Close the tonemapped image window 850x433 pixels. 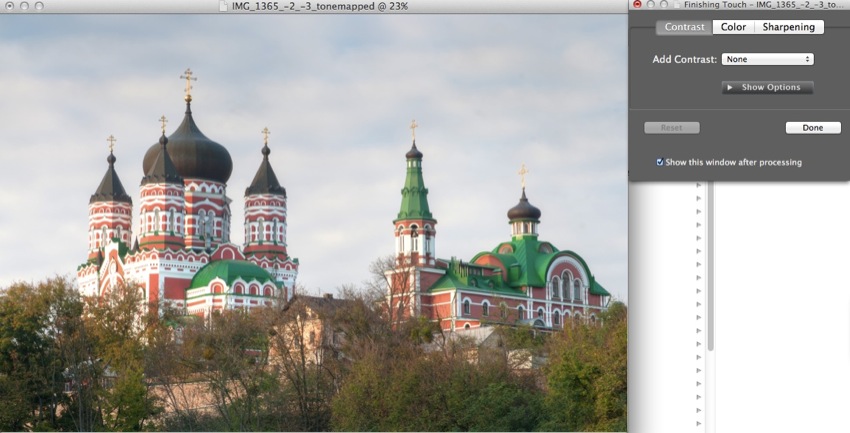click(10, 6)
